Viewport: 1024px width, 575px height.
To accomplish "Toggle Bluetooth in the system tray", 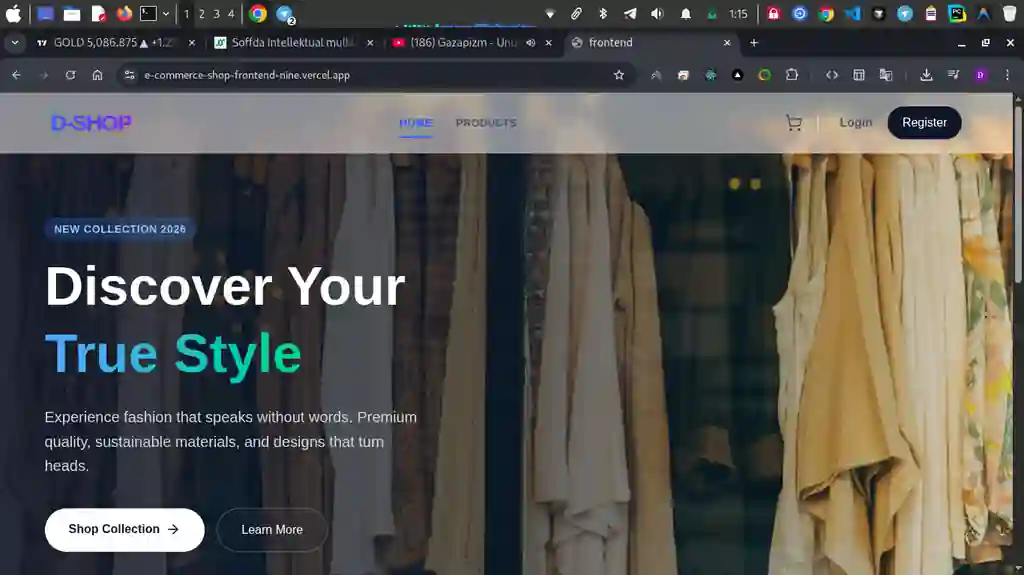I will [603, 14].
